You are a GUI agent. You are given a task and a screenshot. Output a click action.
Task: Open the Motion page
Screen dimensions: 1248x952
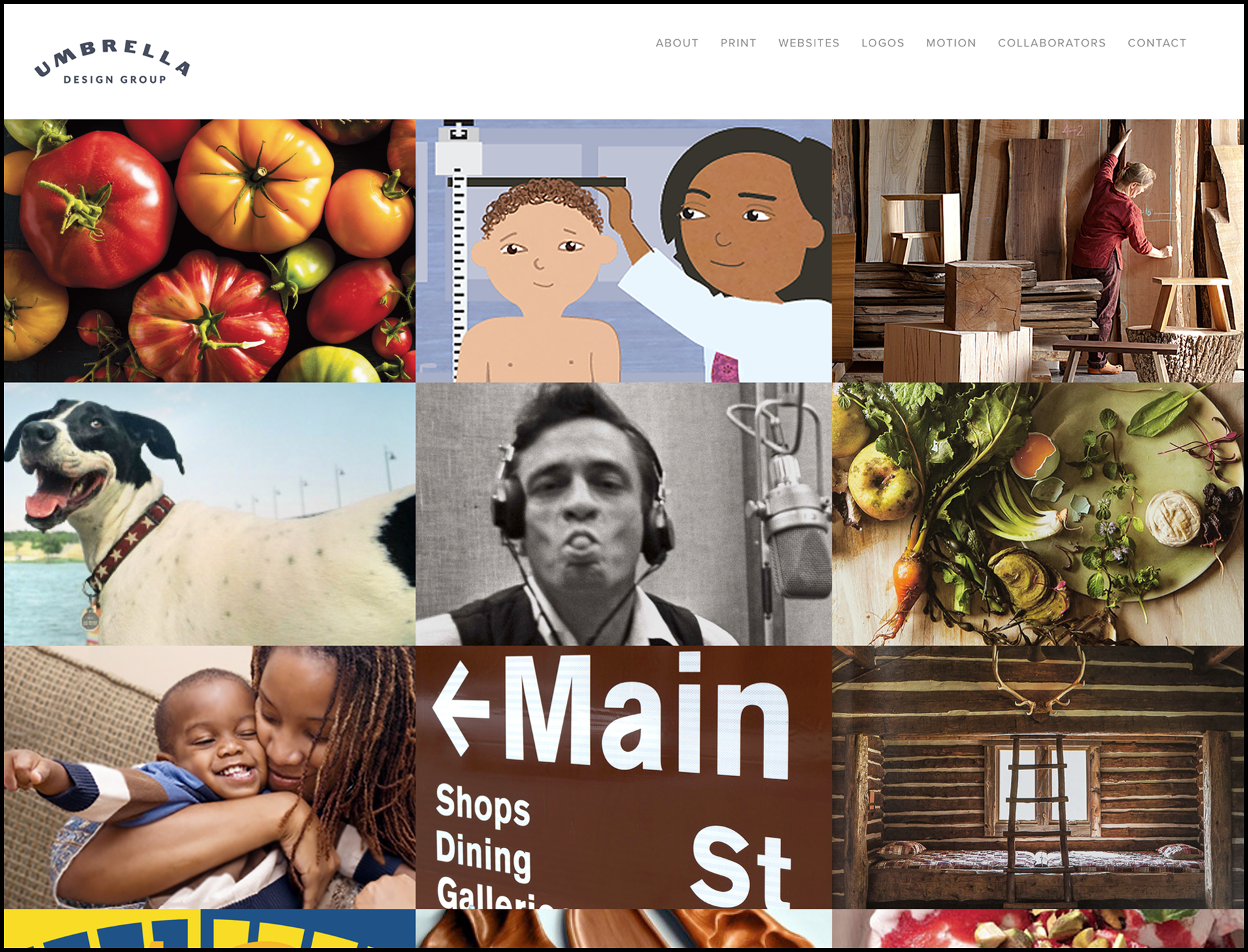951,43
